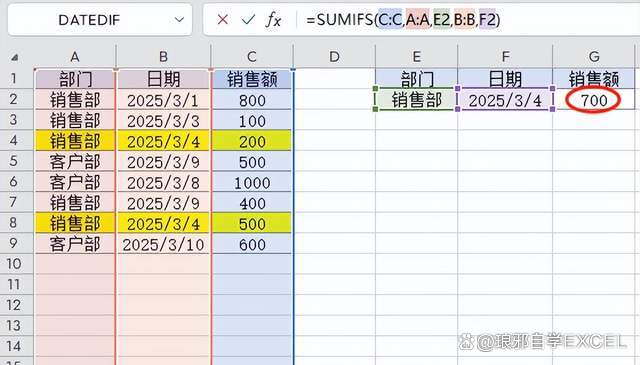Screen dimensions: 640x365
Task: Click cell G1 labeled 销售额
Action: click(x=594, y=79)
